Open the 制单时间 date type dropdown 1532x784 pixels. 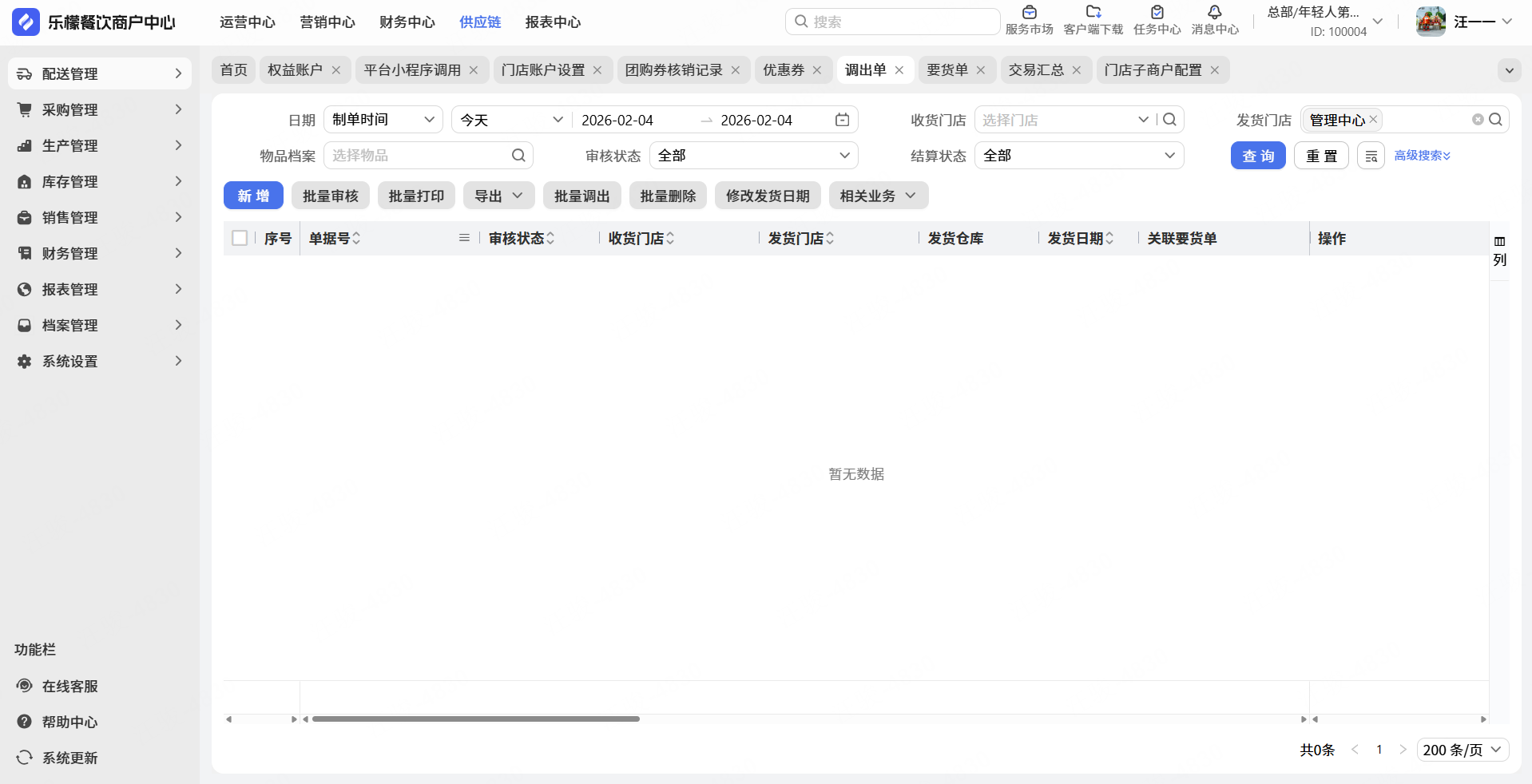tap(383, 120)
